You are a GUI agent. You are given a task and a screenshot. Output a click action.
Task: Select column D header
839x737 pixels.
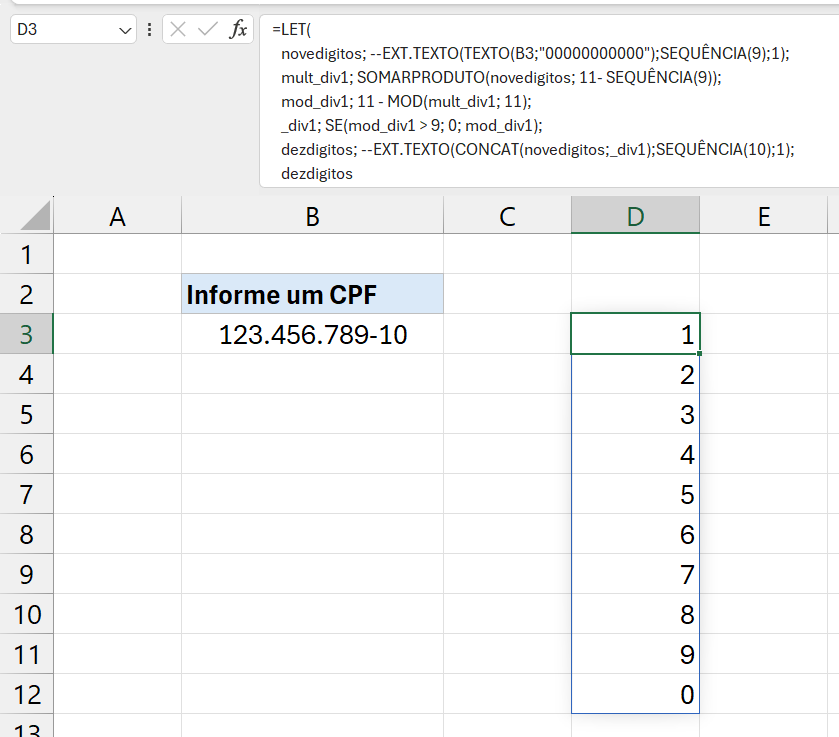[x=635, y=216]
